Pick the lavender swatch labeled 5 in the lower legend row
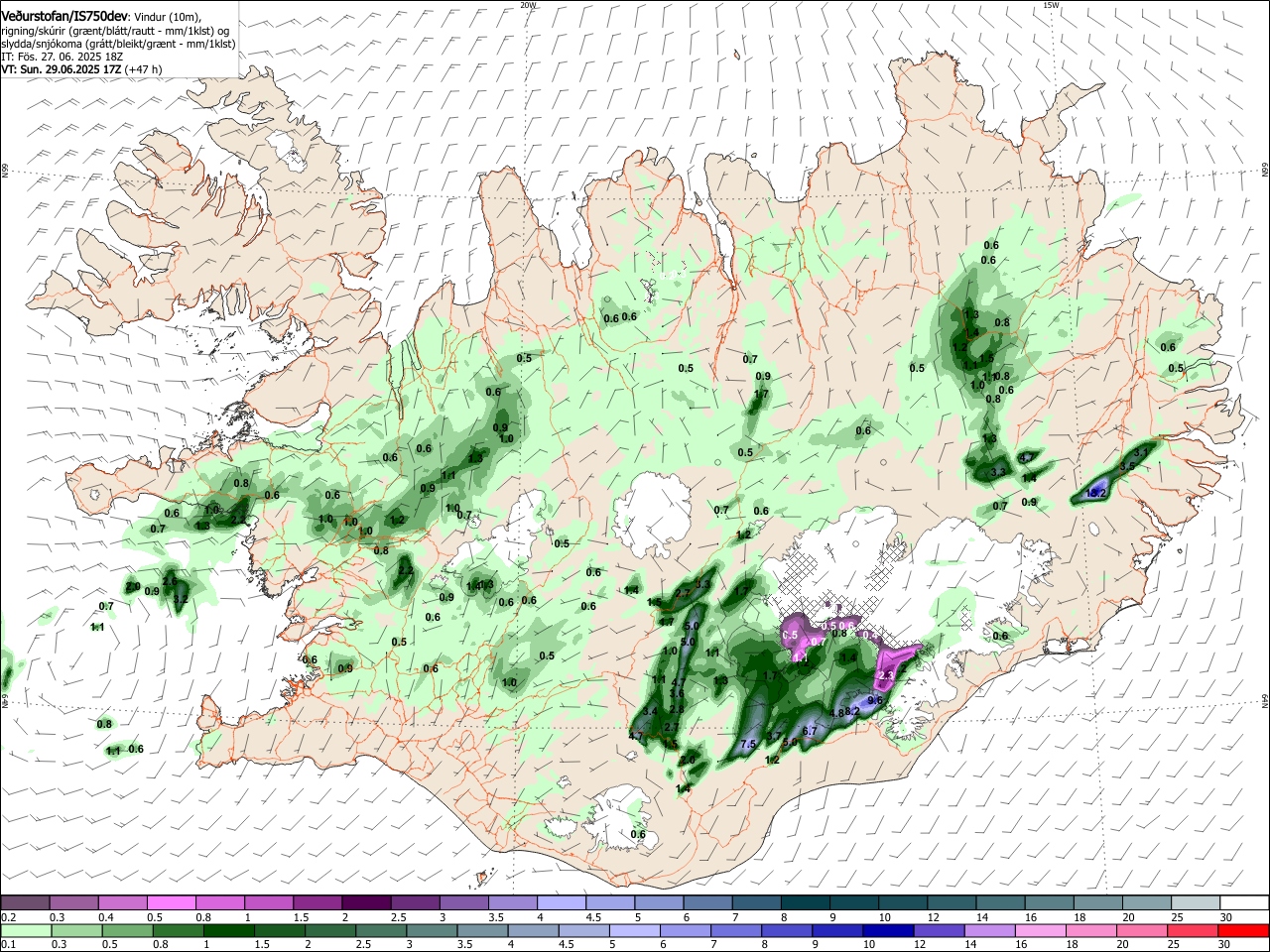 pyautogui.click(x=635, y=930)
